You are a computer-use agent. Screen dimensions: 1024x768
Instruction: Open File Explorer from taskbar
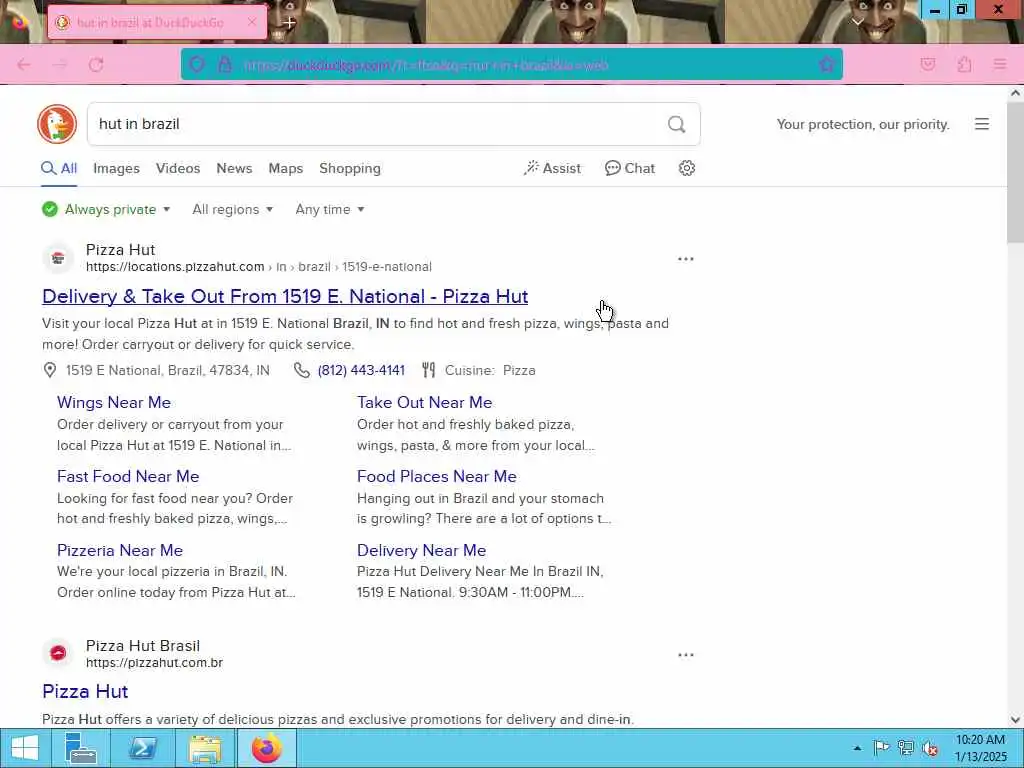coord(204,748)
